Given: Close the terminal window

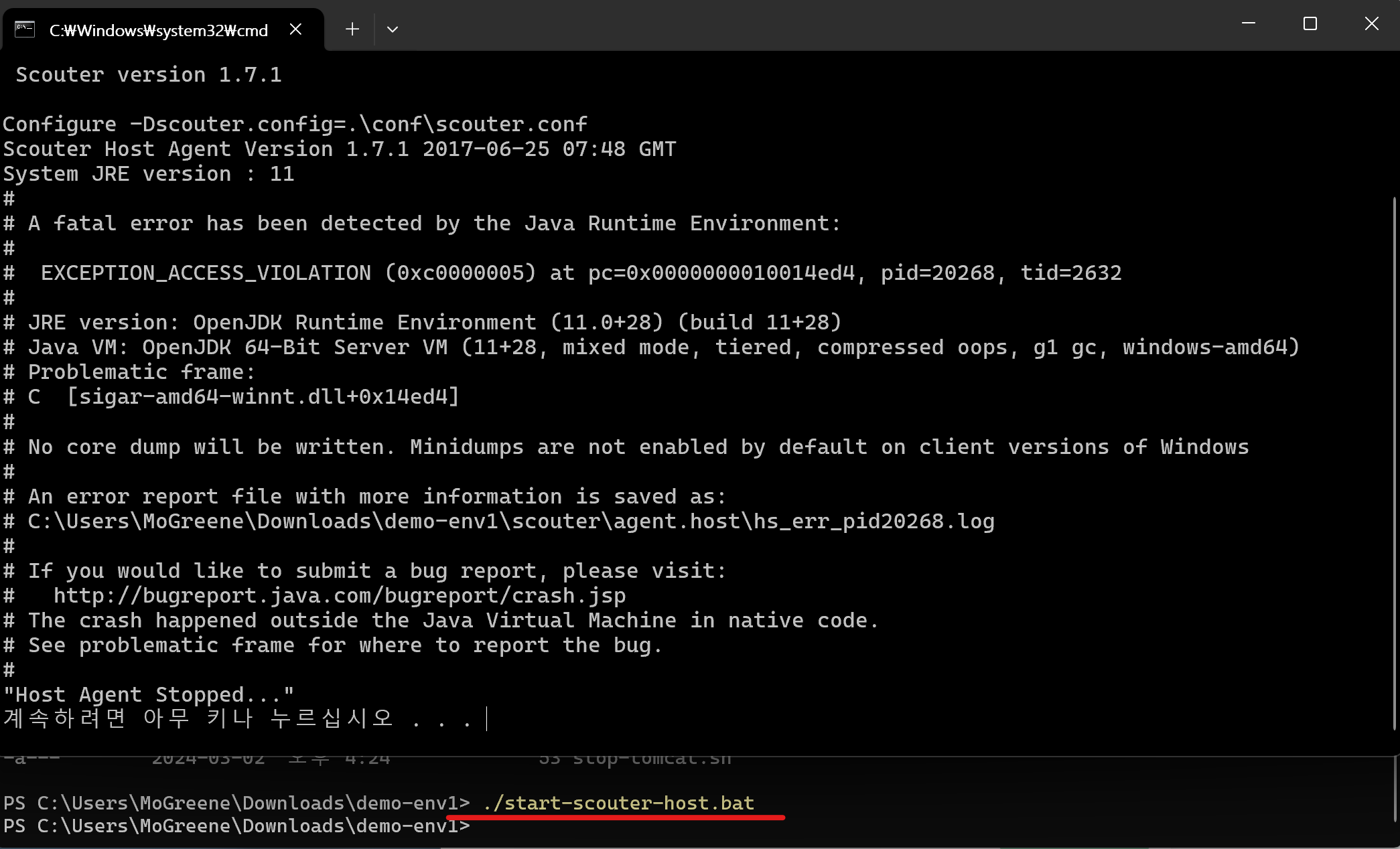Looking at the screenshot, I should tap(1371, 24).
